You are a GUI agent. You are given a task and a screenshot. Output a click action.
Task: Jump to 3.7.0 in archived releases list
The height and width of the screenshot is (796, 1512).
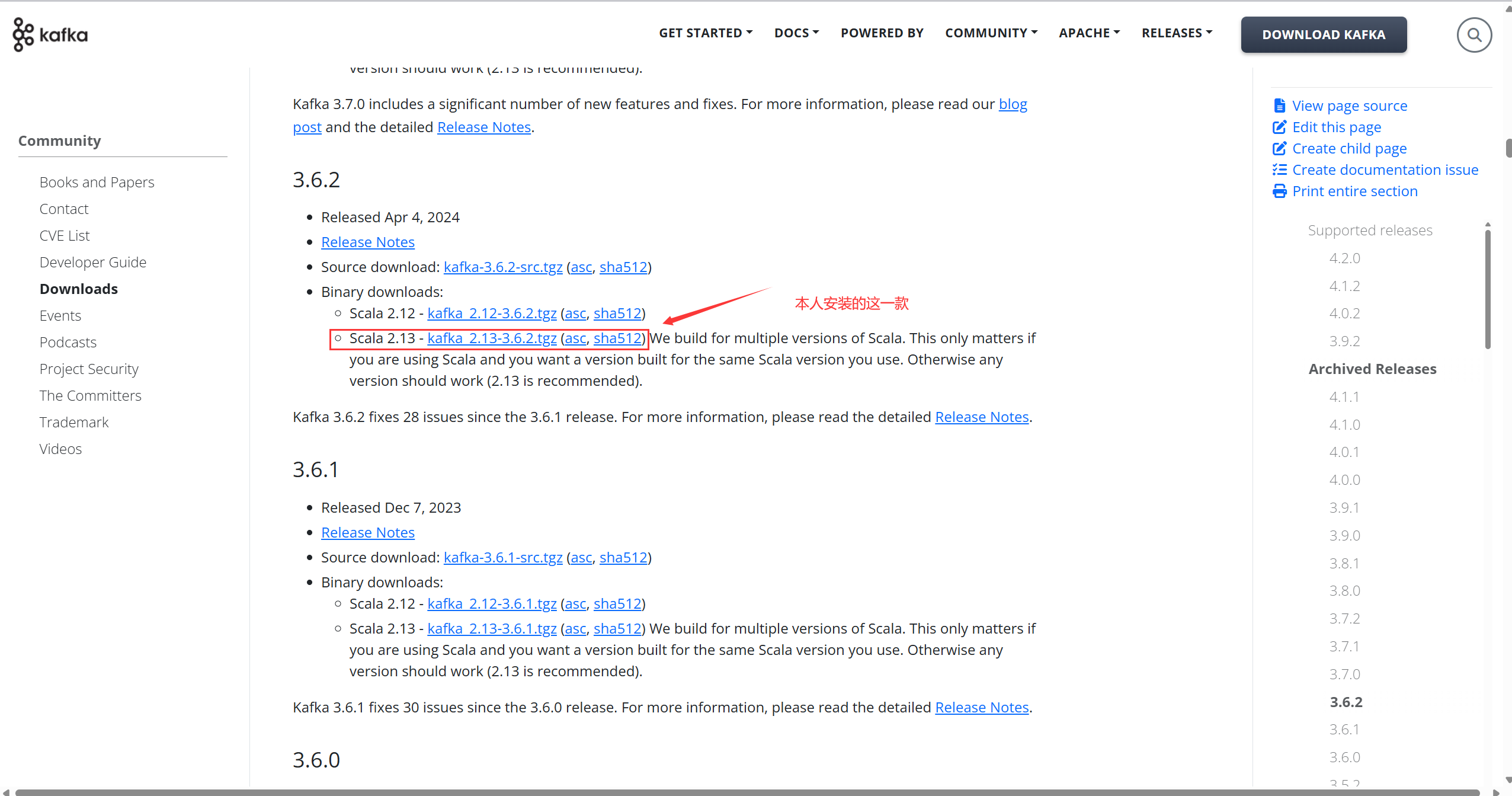[x=1344, y=674]
